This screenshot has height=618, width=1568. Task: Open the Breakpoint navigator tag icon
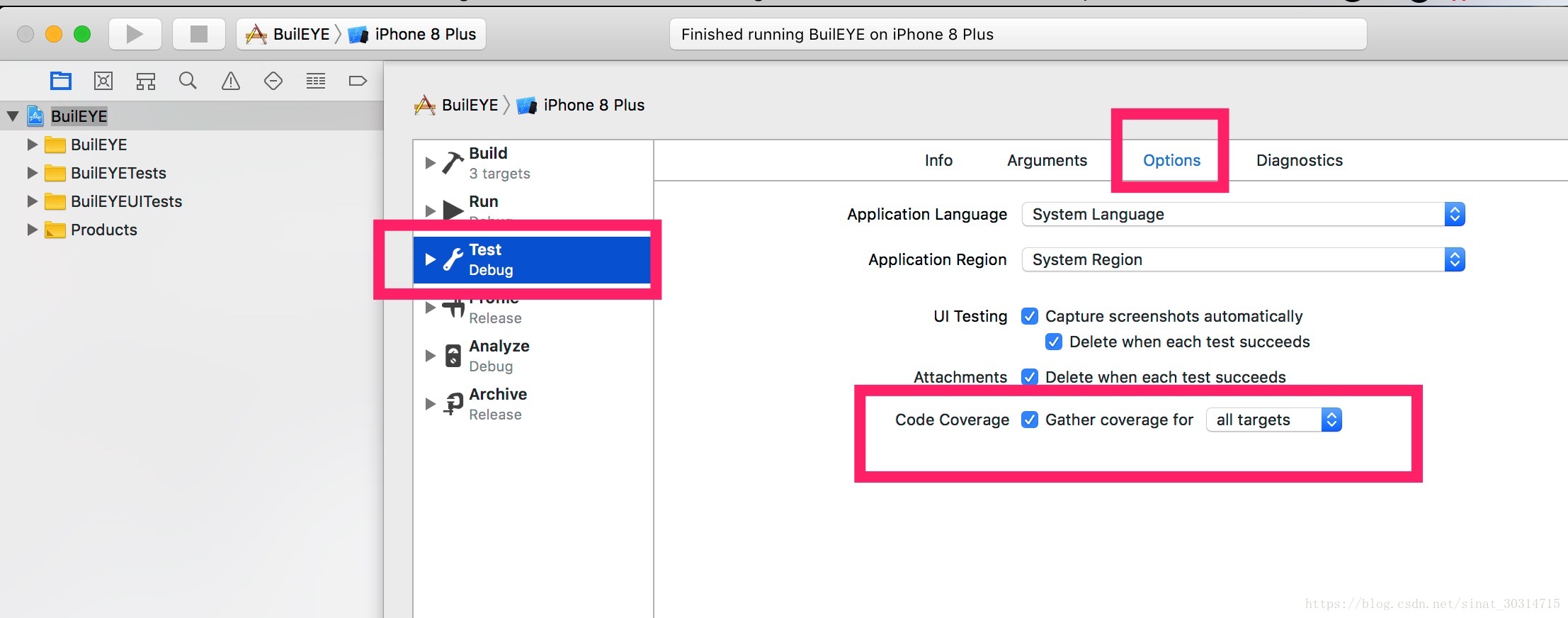pyautogui.click(x=358, y=81)
